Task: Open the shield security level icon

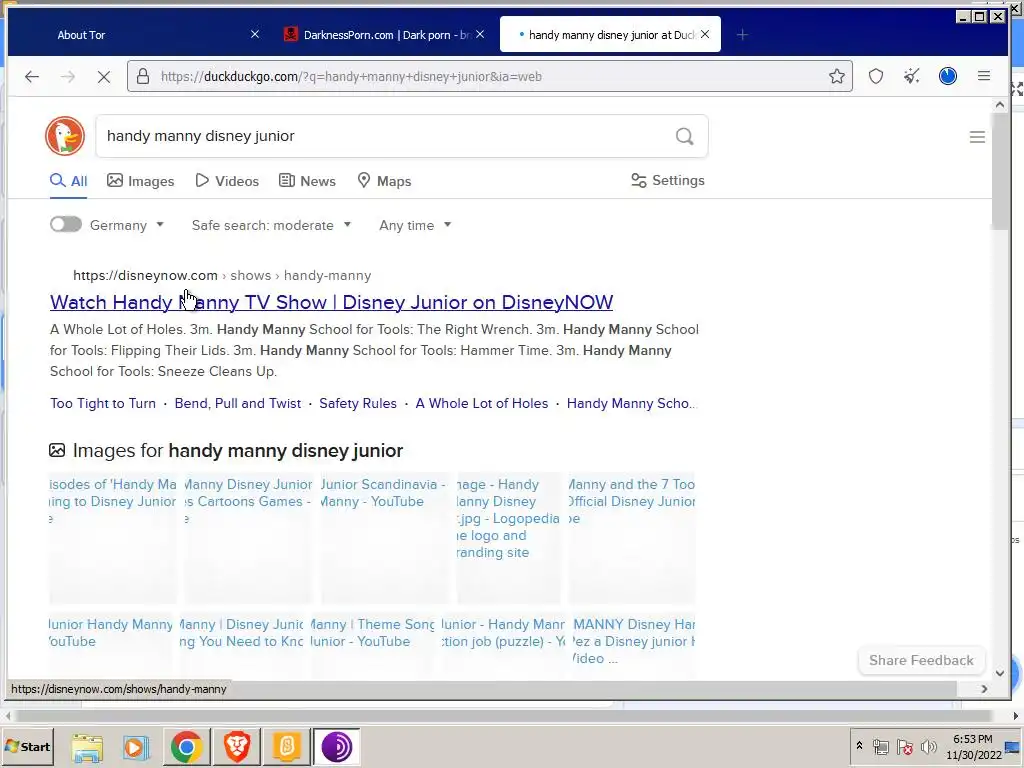Action: (x=876, y=76)
